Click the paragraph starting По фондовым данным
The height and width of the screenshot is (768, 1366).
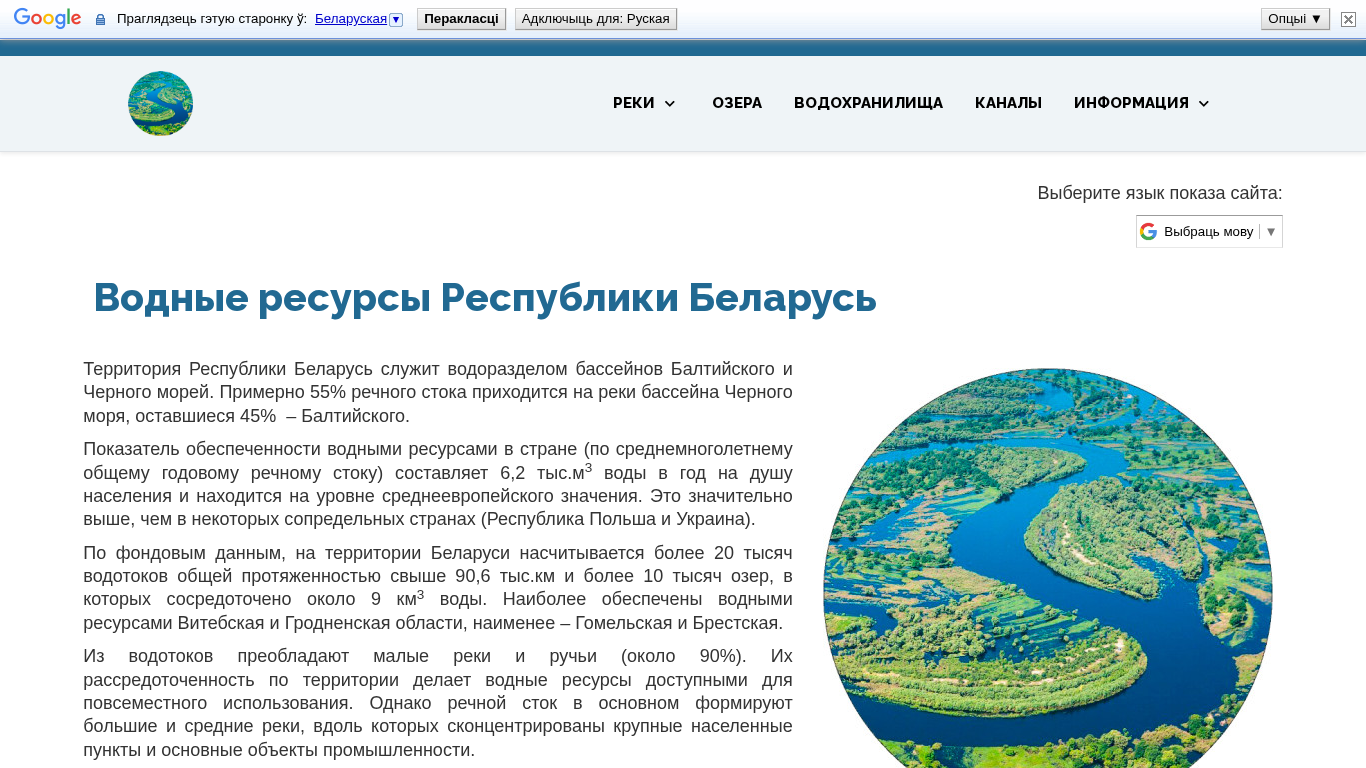point(438,588)
